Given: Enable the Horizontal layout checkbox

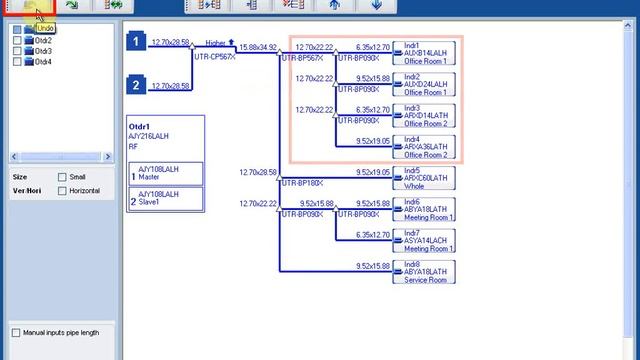Looking at the screenshot, I should (x=62, y=191).
